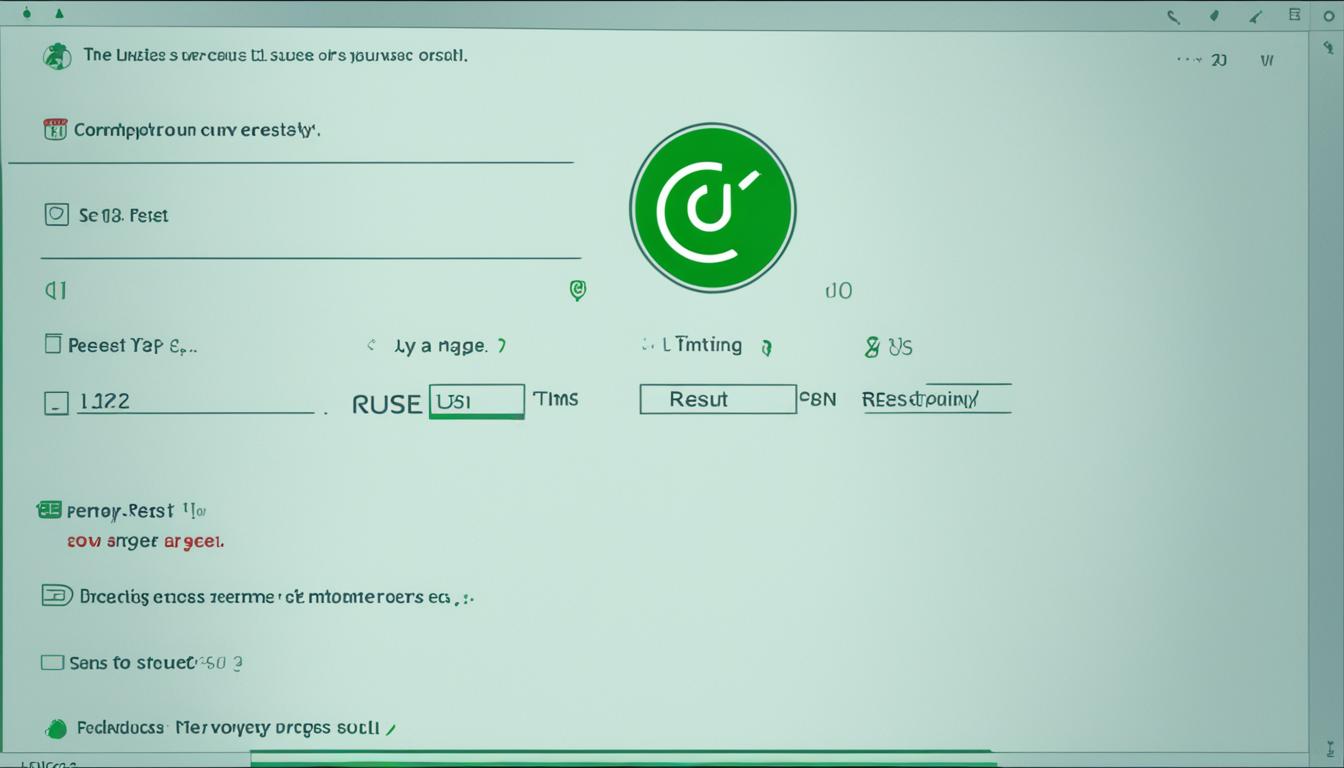Click the 'Ly a nage.' text
The height and width of the screenshot is (768, 1344).
(440, 346)
